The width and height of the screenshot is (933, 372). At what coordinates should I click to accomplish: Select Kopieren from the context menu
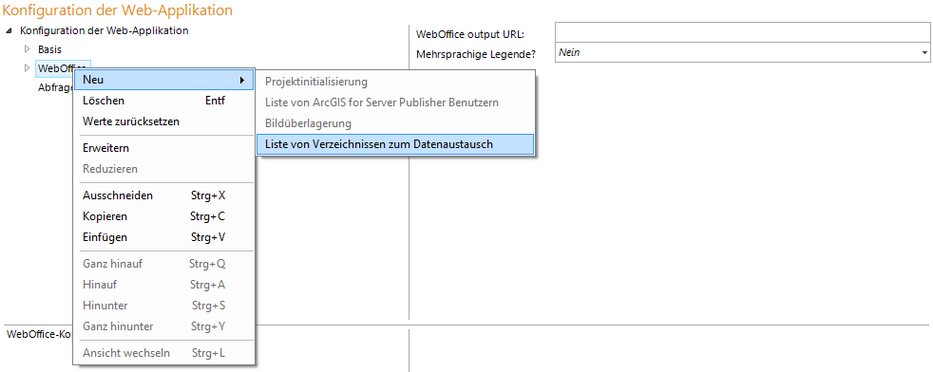coord(164,216)
